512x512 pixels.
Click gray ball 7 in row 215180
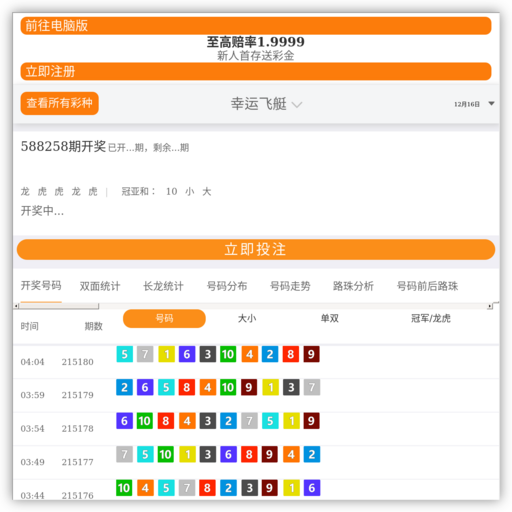tap(145, 354)
